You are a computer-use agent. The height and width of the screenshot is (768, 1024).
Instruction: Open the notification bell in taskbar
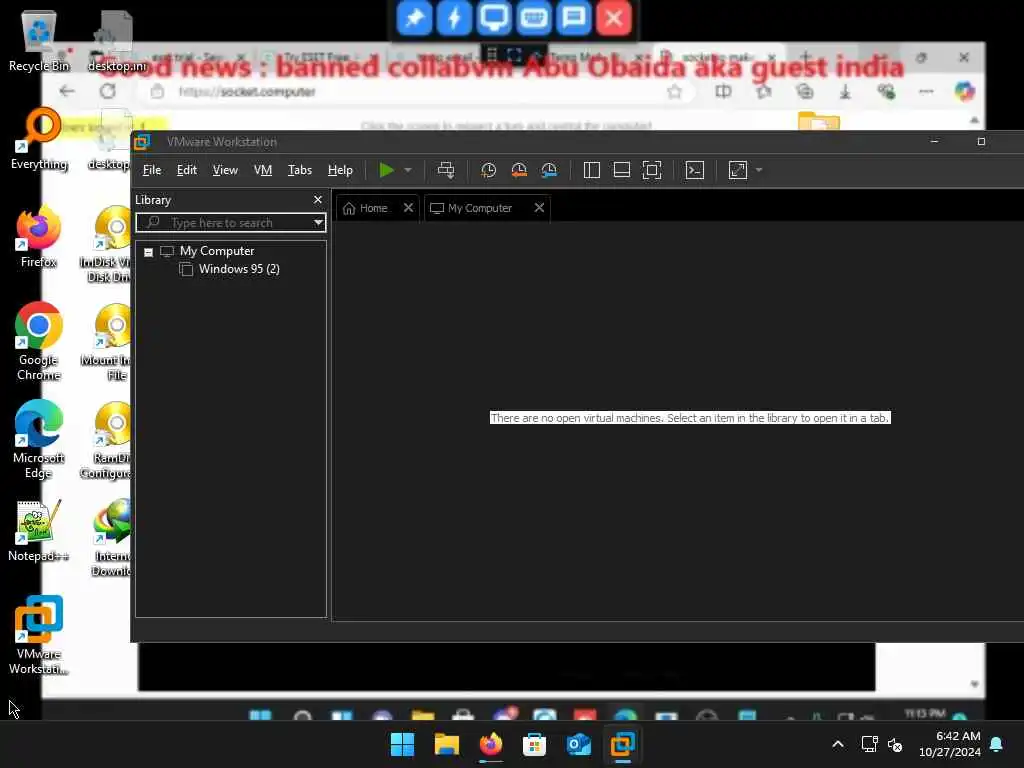point(996,744)
